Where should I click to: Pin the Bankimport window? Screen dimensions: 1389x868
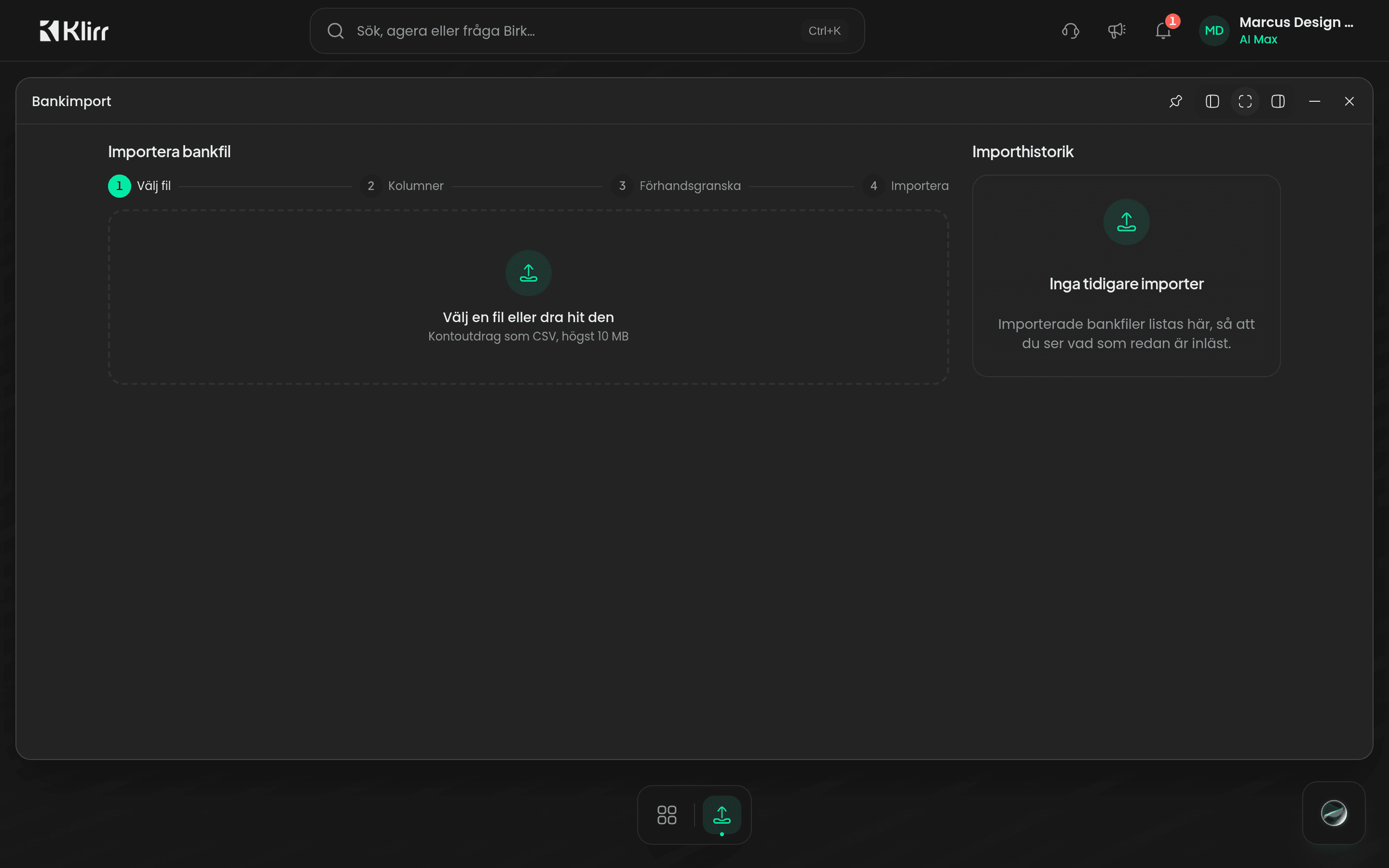1175,102
